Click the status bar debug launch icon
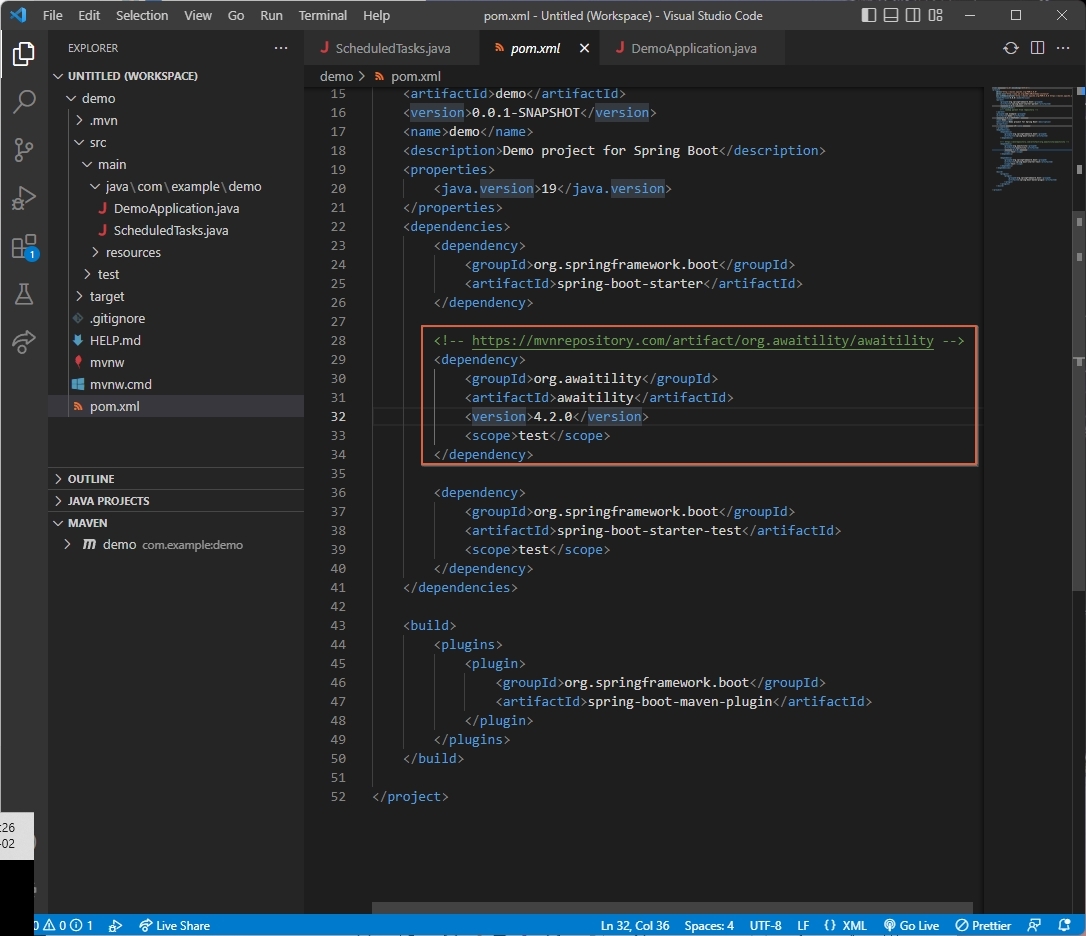The height and width of the screenshot is (936, 1086). (x=116, y=926)
